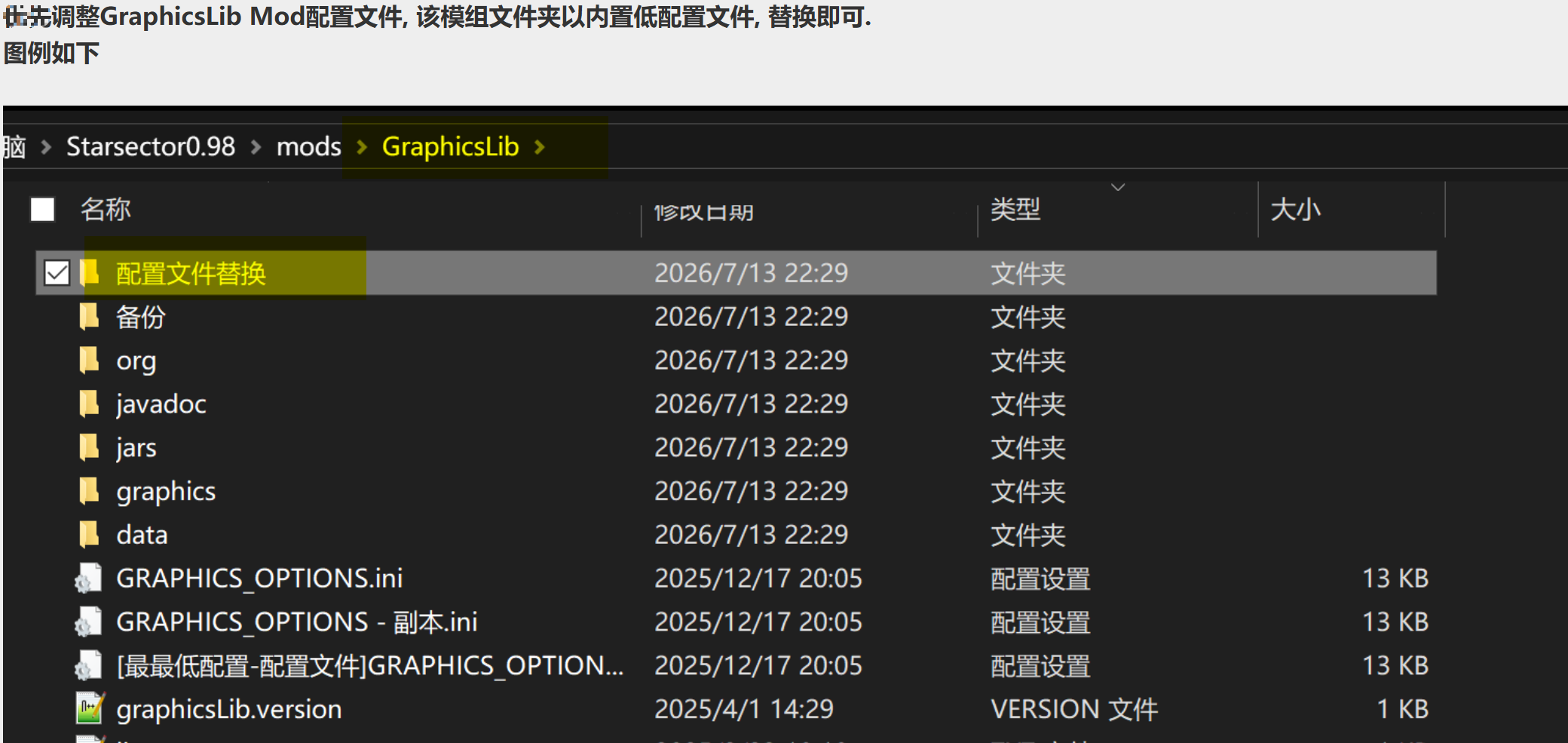Expand breadcrumb chevron after mods
This screenshot has height=743, width=1568.
pos(362,147)
